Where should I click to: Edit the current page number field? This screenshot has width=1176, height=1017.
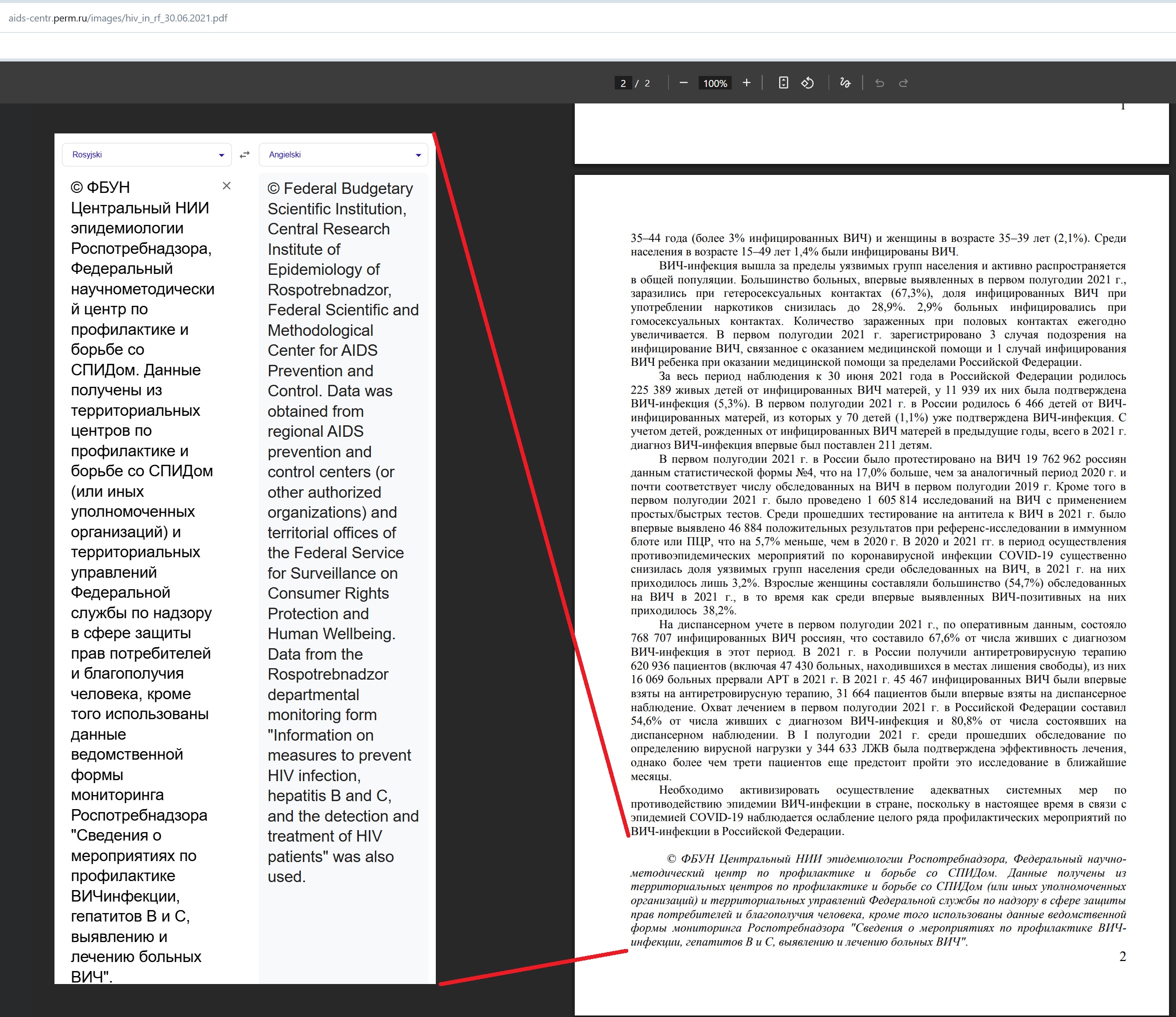[623, 83]
